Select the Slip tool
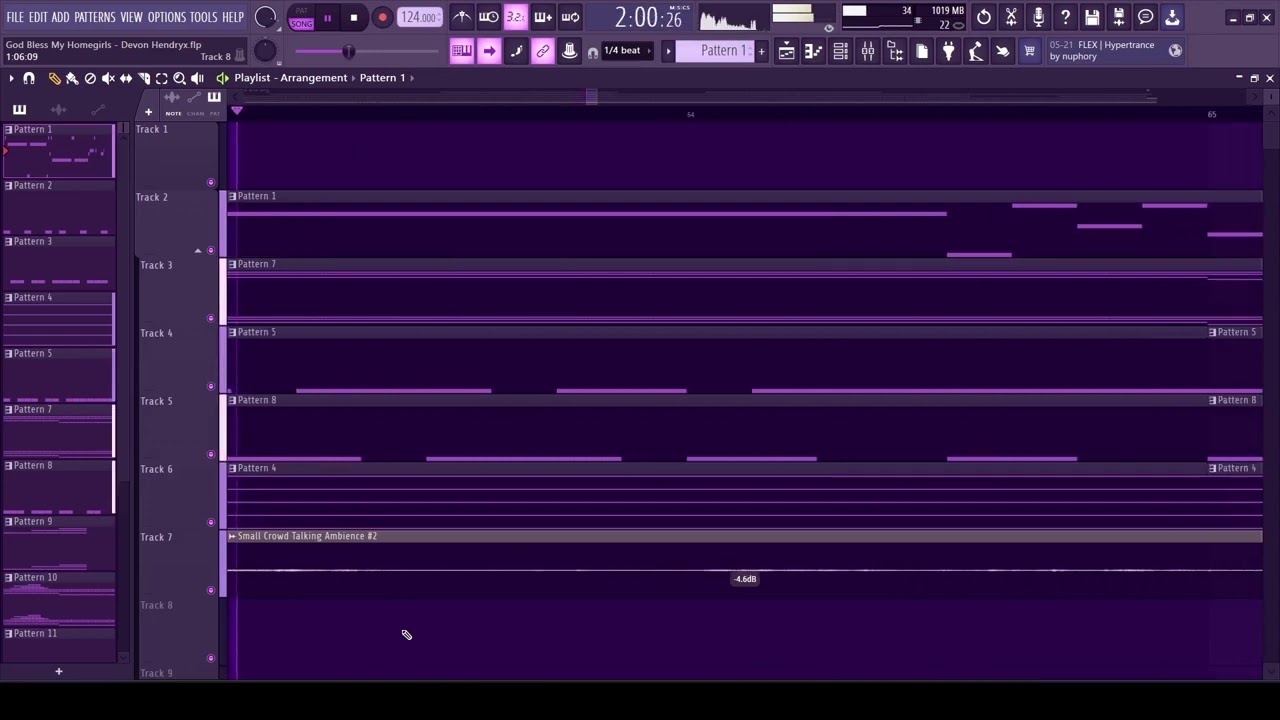1280x720 pixels. pos(126,78)
